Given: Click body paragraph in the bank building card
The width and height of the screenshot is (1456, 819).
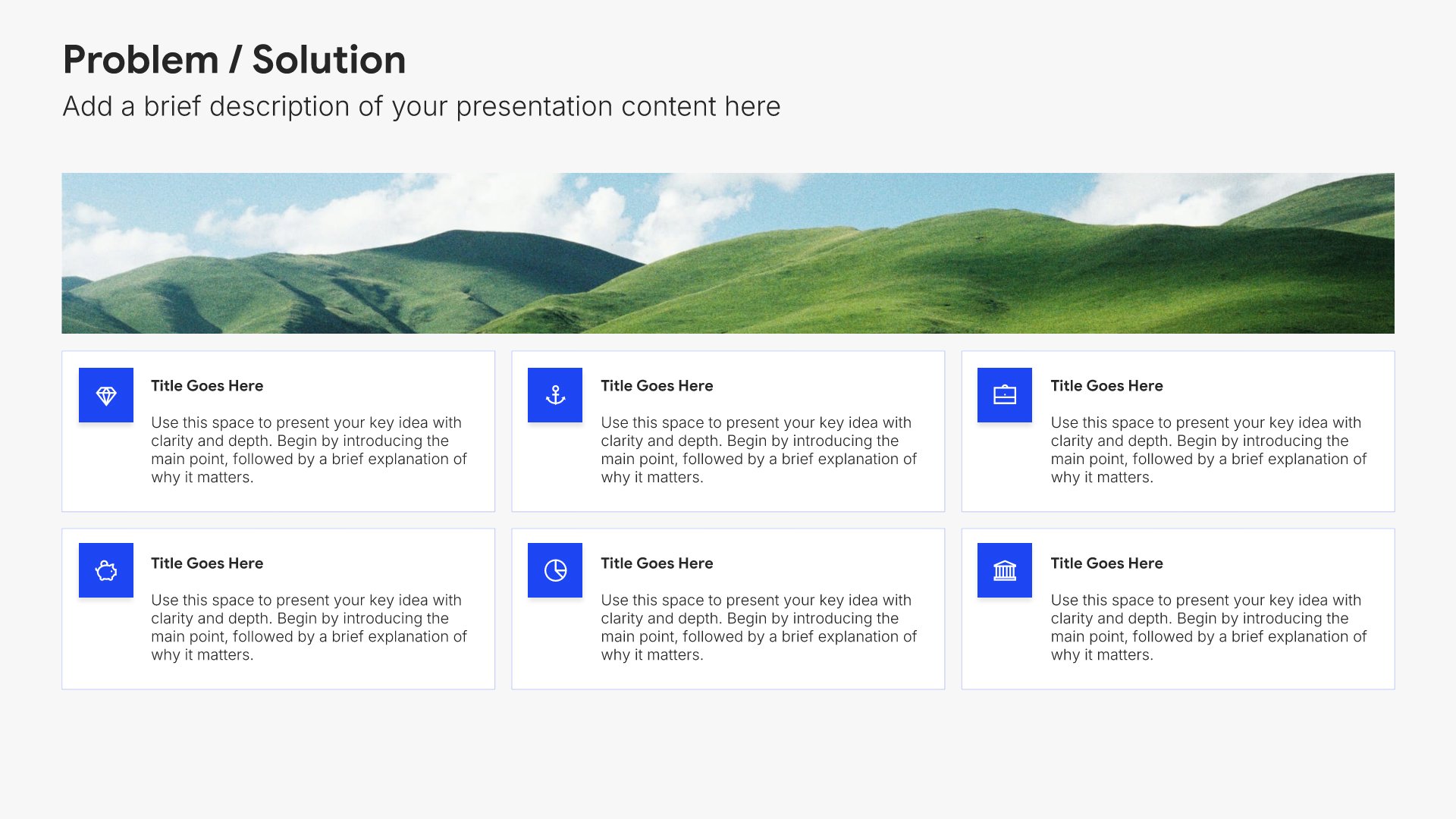Looking at the screenshot, I should [1208, 627].
